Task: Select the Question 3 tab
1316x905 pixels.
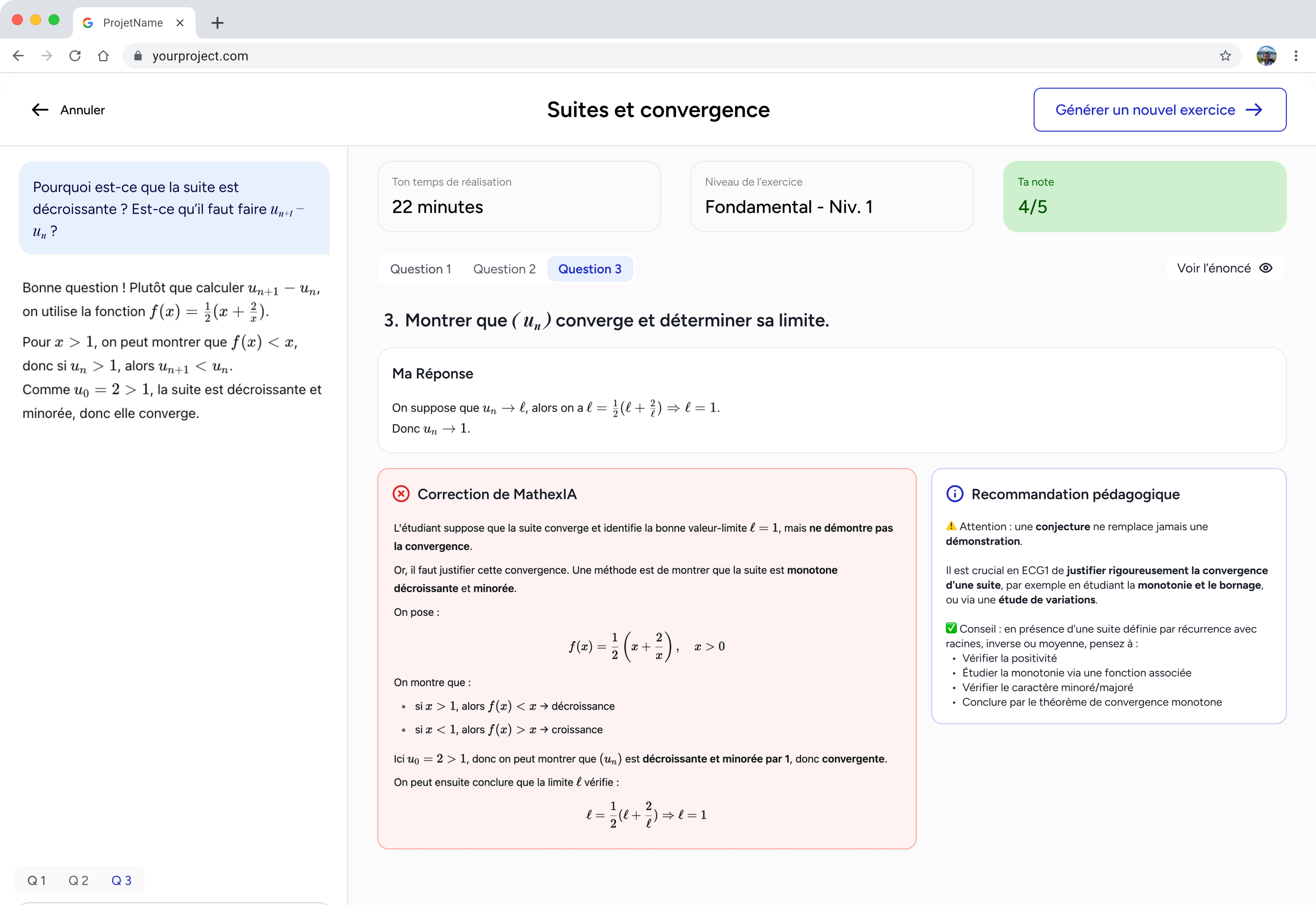Action: (590, 269)
